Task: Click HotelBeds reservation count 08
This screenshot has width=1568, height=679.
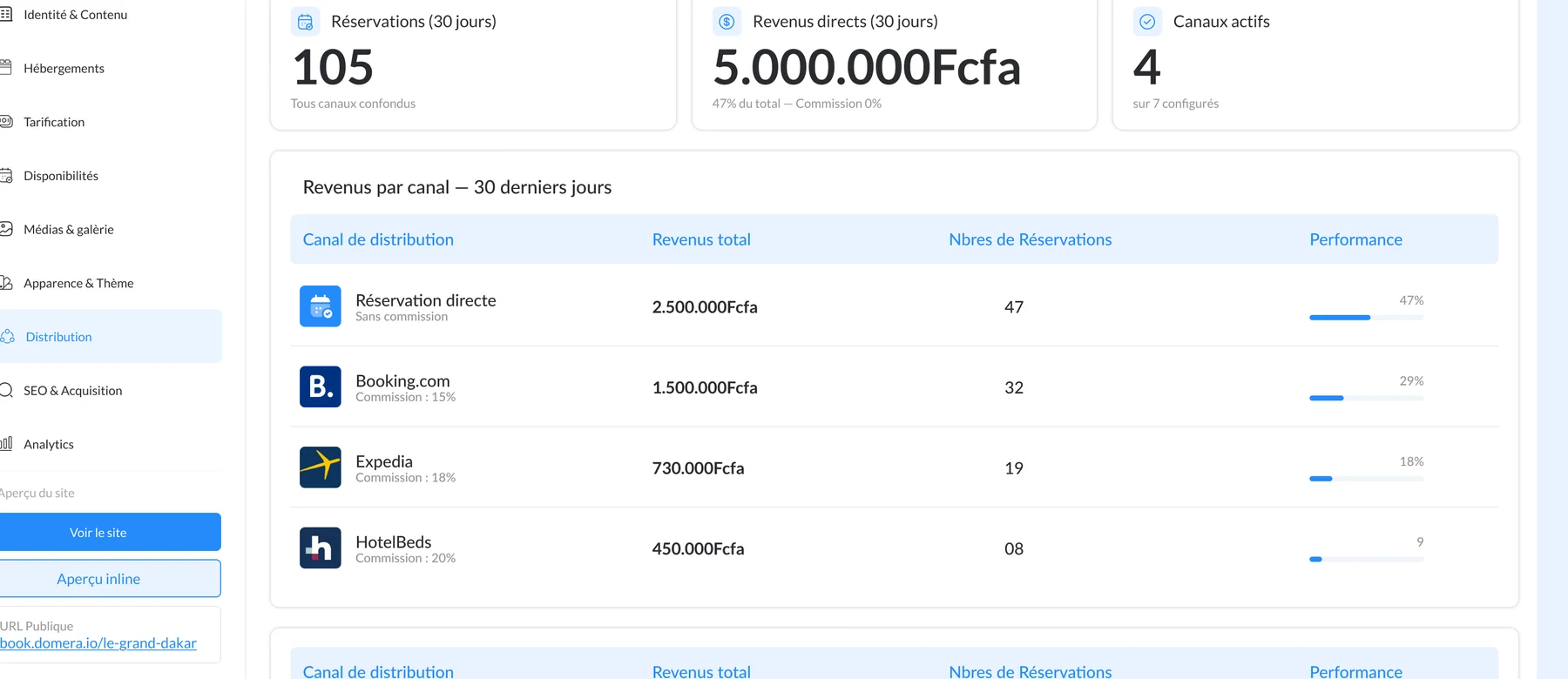Action: coord(1014,548)
